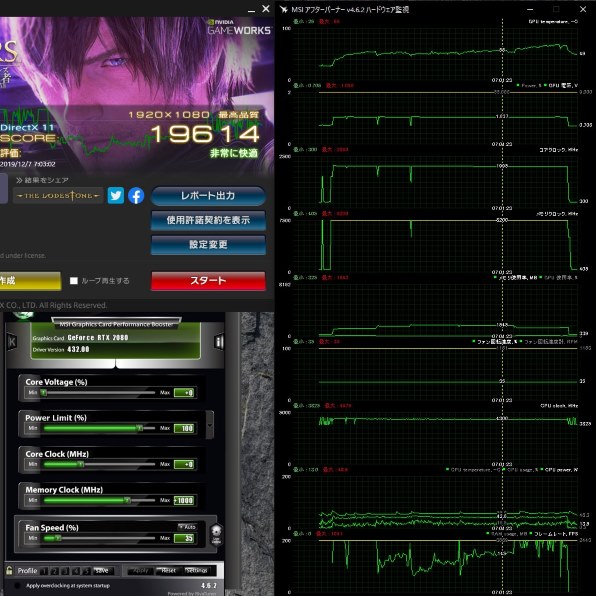The image size is (596, 596).
Task: Click the yellow 作成 button
Action: click(x=30, y=281)
